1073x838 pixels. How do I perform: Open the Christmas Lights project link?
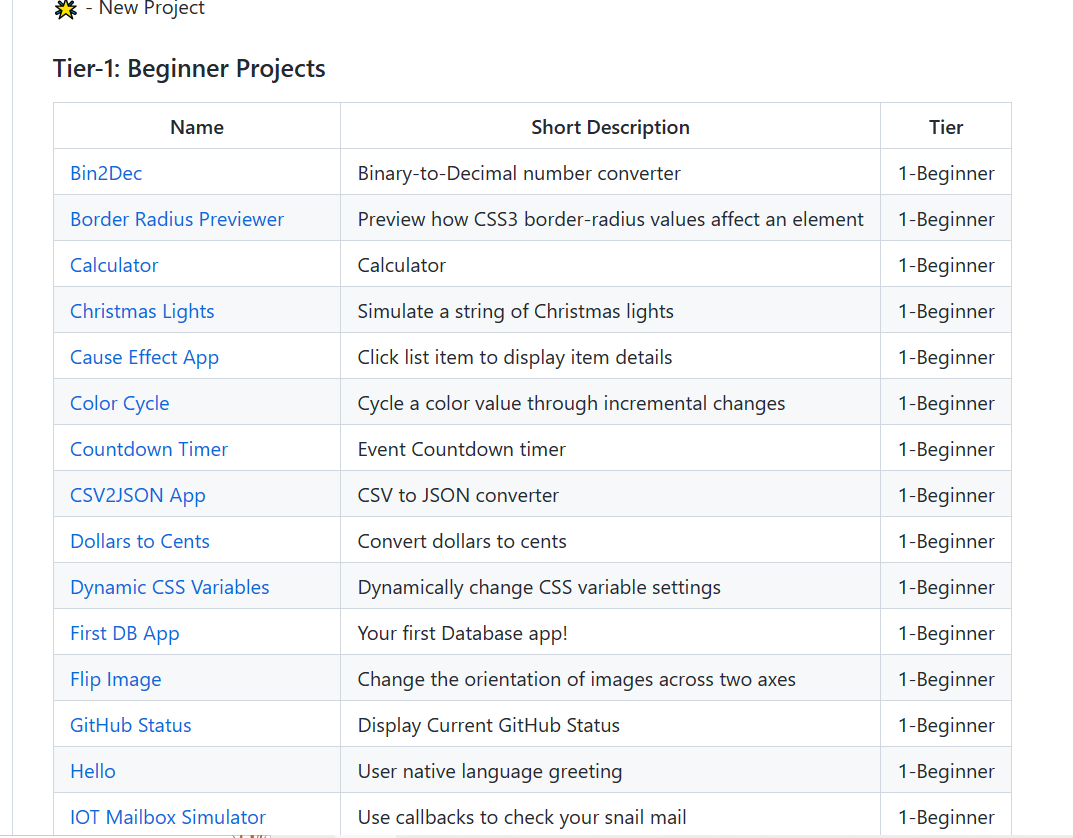pyautogui.click(x=142, y=311)
